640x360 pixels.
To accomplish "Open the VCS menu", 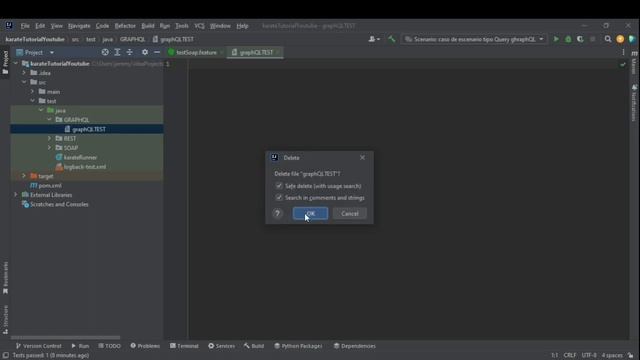I will coord(199,26).
